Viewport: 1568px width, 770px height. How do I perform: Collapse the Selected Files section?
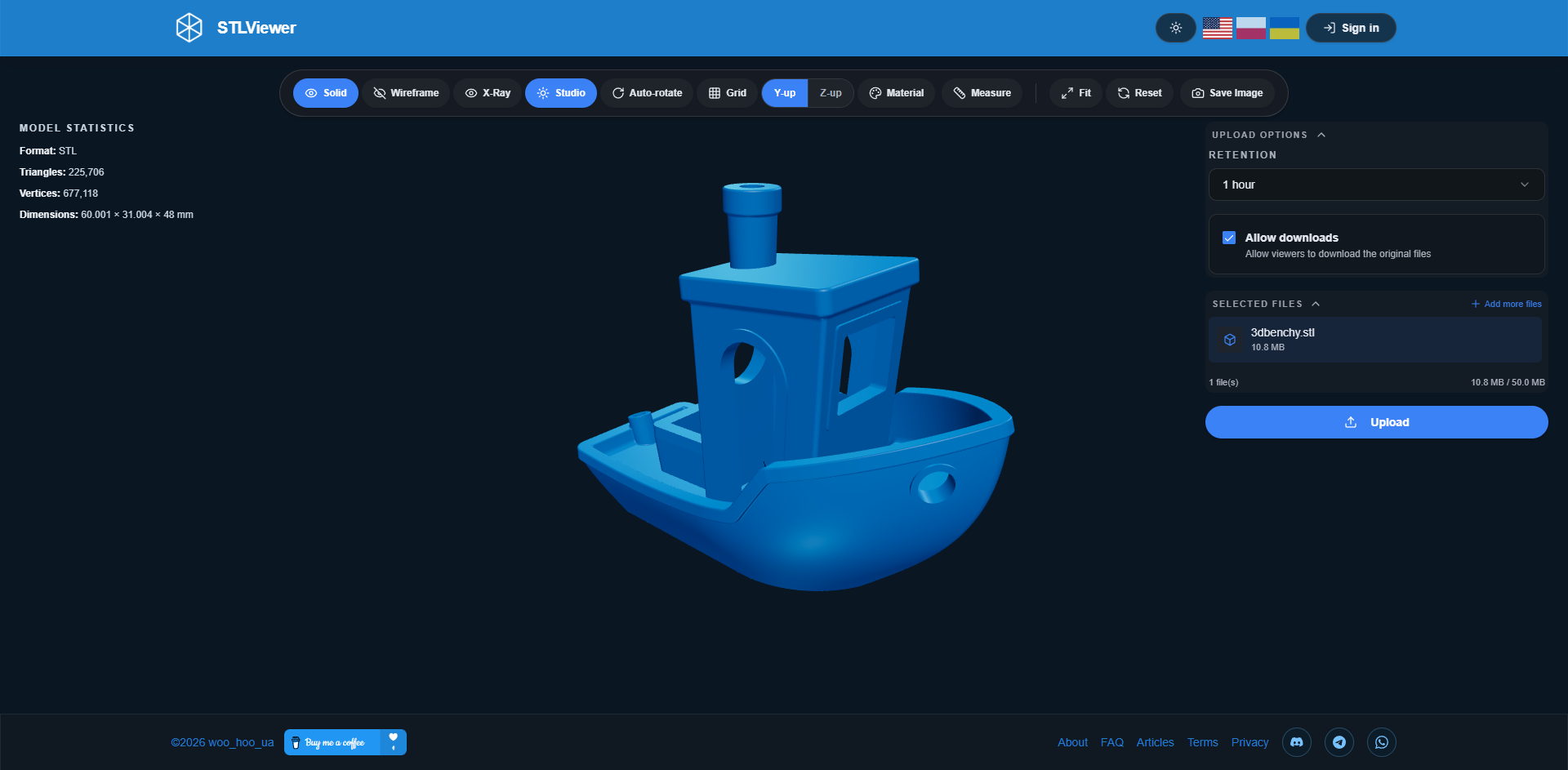point(1266,304)
